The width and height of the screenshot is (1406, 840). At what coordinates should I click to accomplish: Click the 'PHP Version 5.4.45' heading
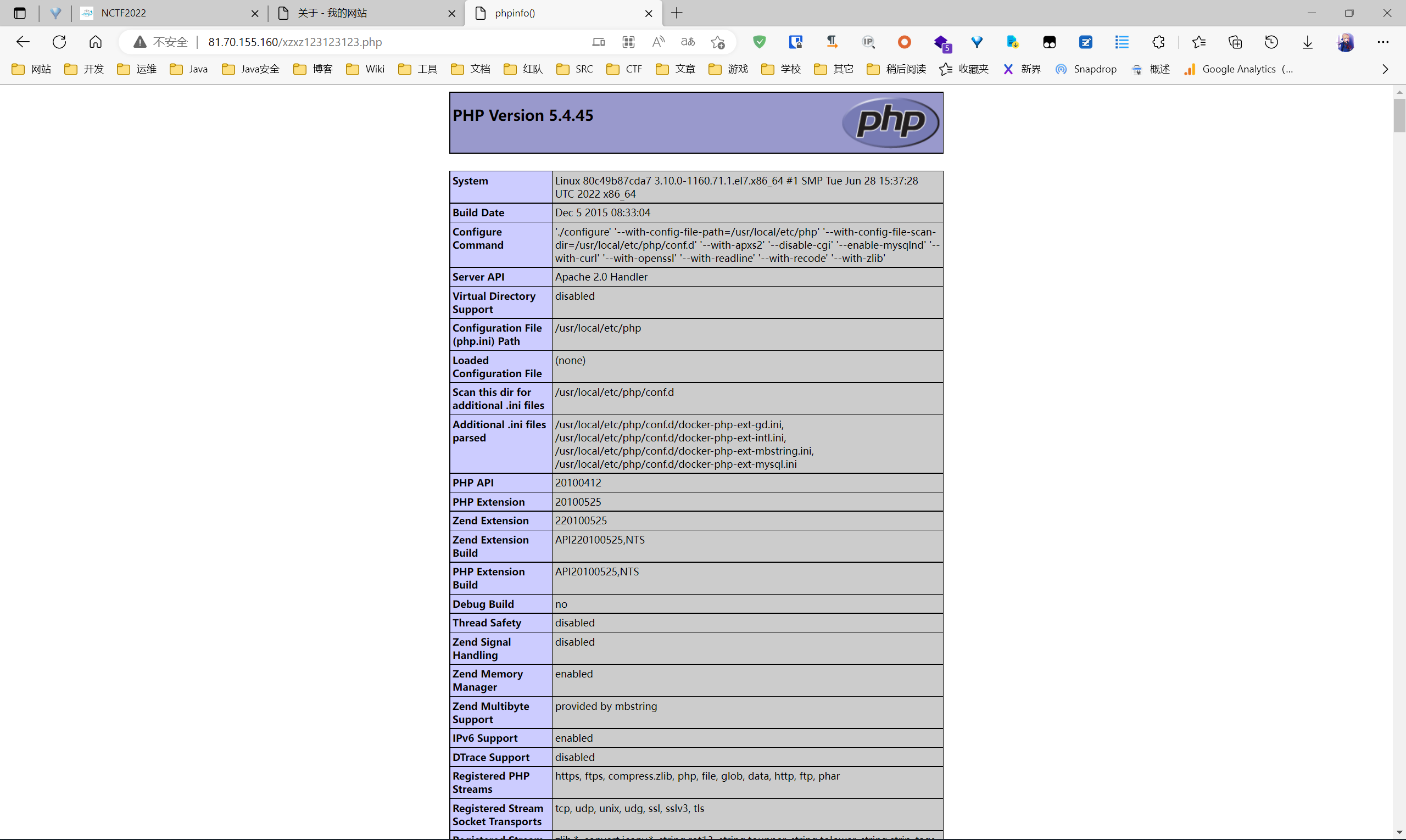pyautogui.click(x=523, y=115)
